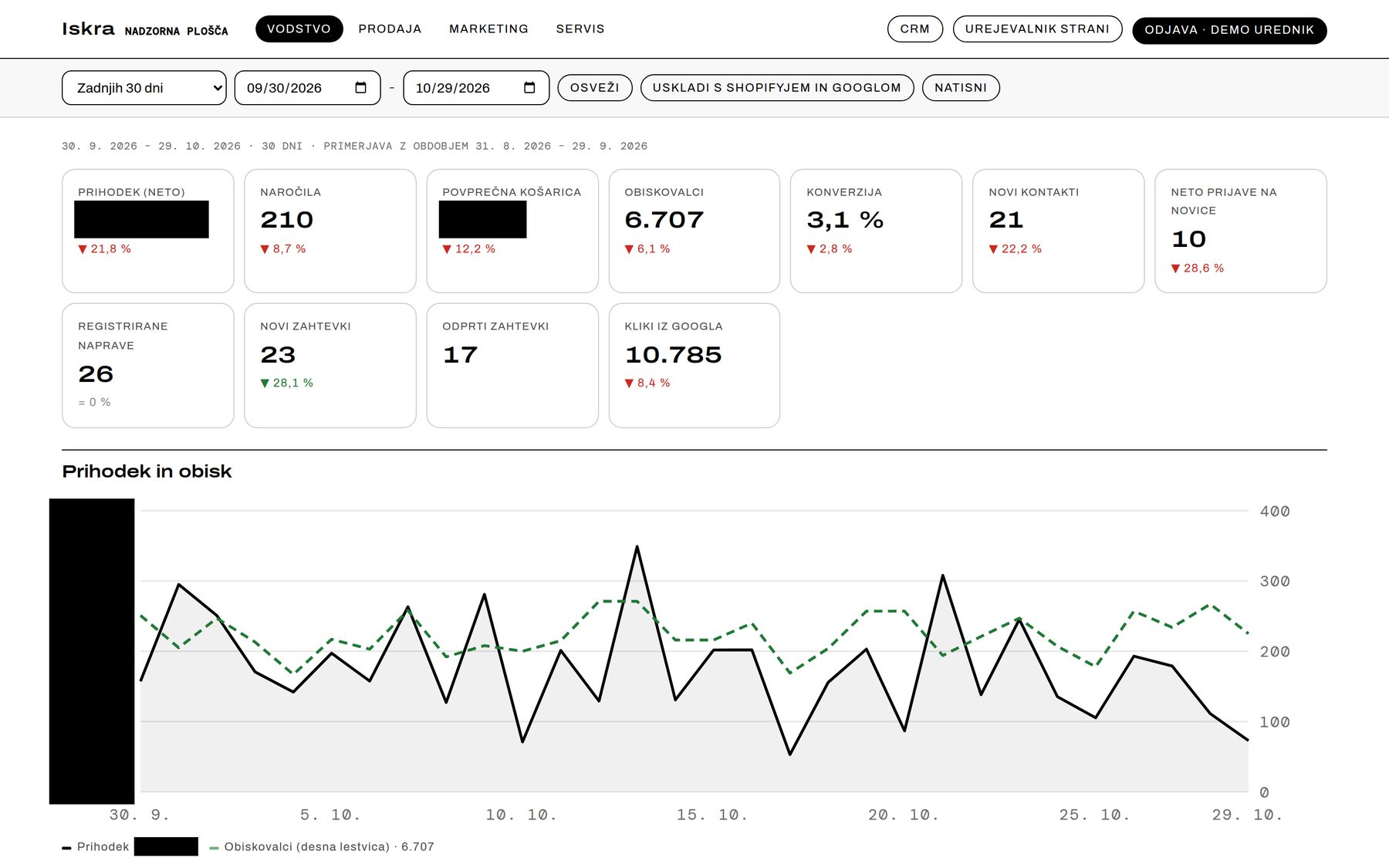1389x868 pixels.
Task: Switch to the Vodstvo tab
Action: [299, 29]
